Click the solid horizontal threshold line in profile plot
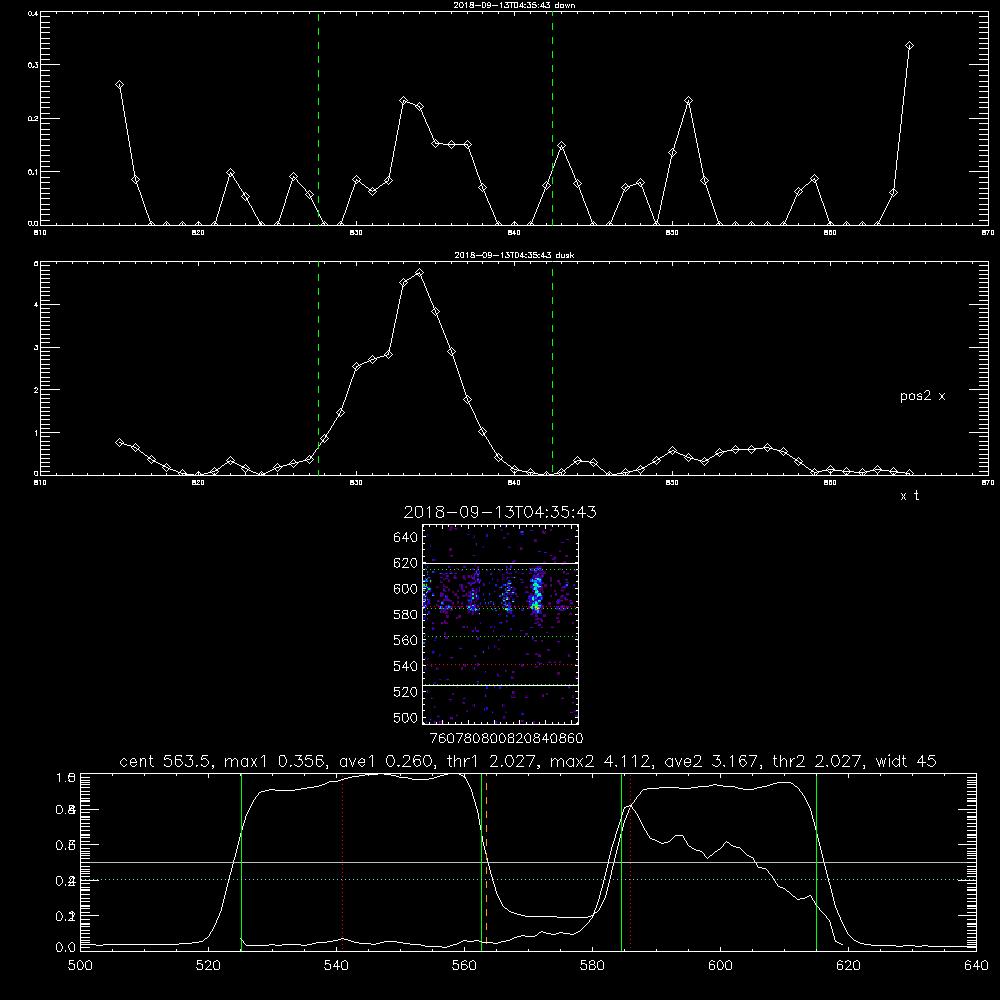 pyautogui.click(x=528, y=862)
